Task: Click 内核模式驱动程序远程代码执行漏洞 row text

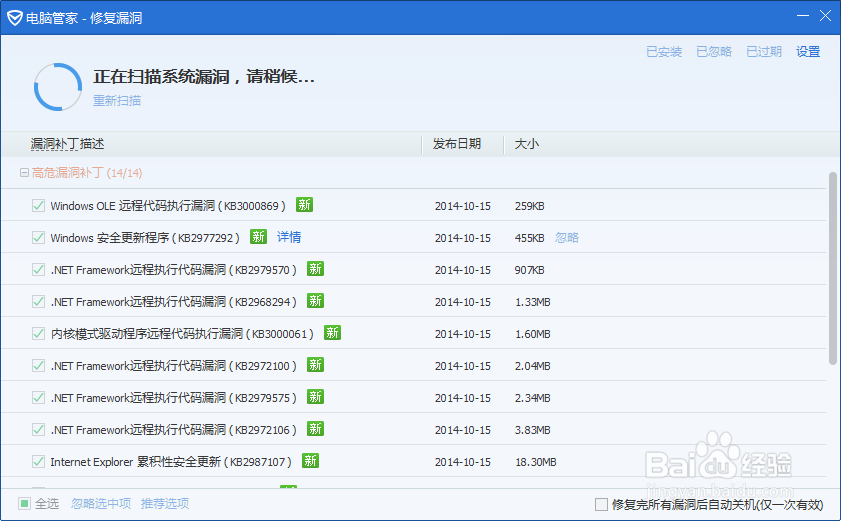Action: pyautogui.click(x=182, y=334)
